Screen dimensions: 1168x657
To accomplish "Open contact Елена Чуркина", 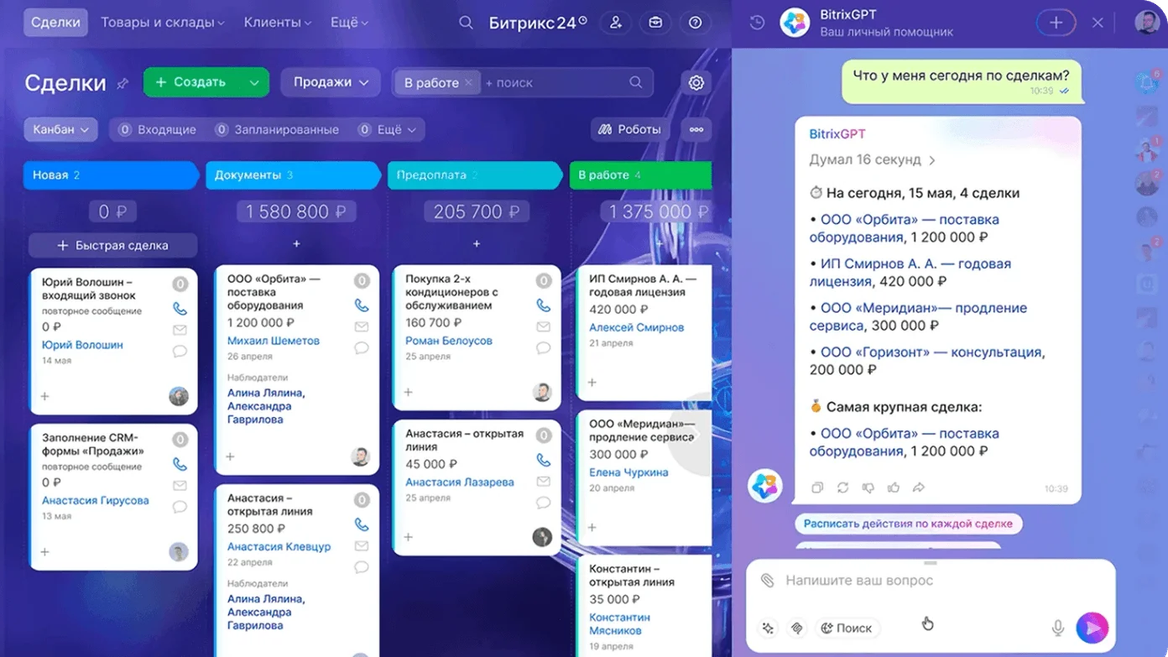I will [x=629, y=472].
